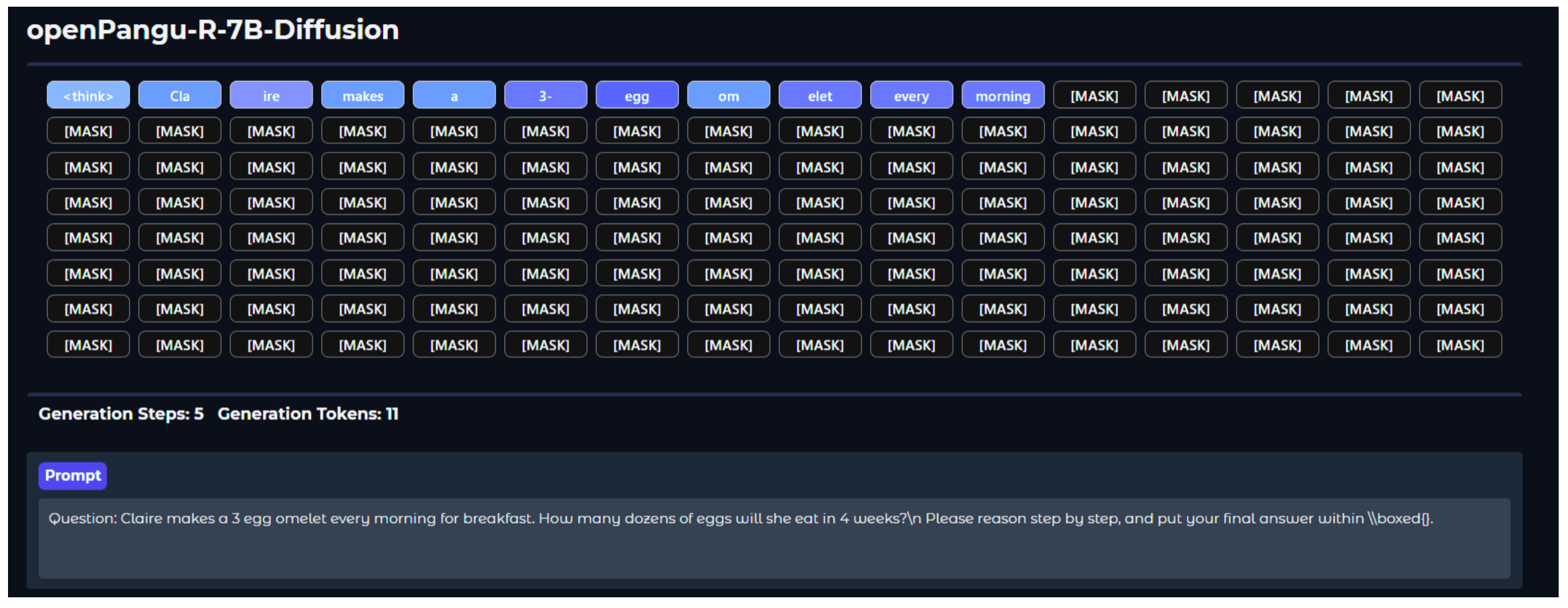This screenshot has width=1568, height=608.
Task: Click the [MASK] token right after 'morning'
Action: 1095,96
